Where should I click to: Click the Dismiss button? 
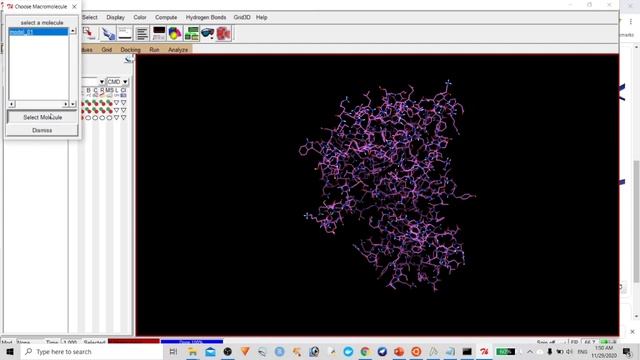[x=42, y=130]
